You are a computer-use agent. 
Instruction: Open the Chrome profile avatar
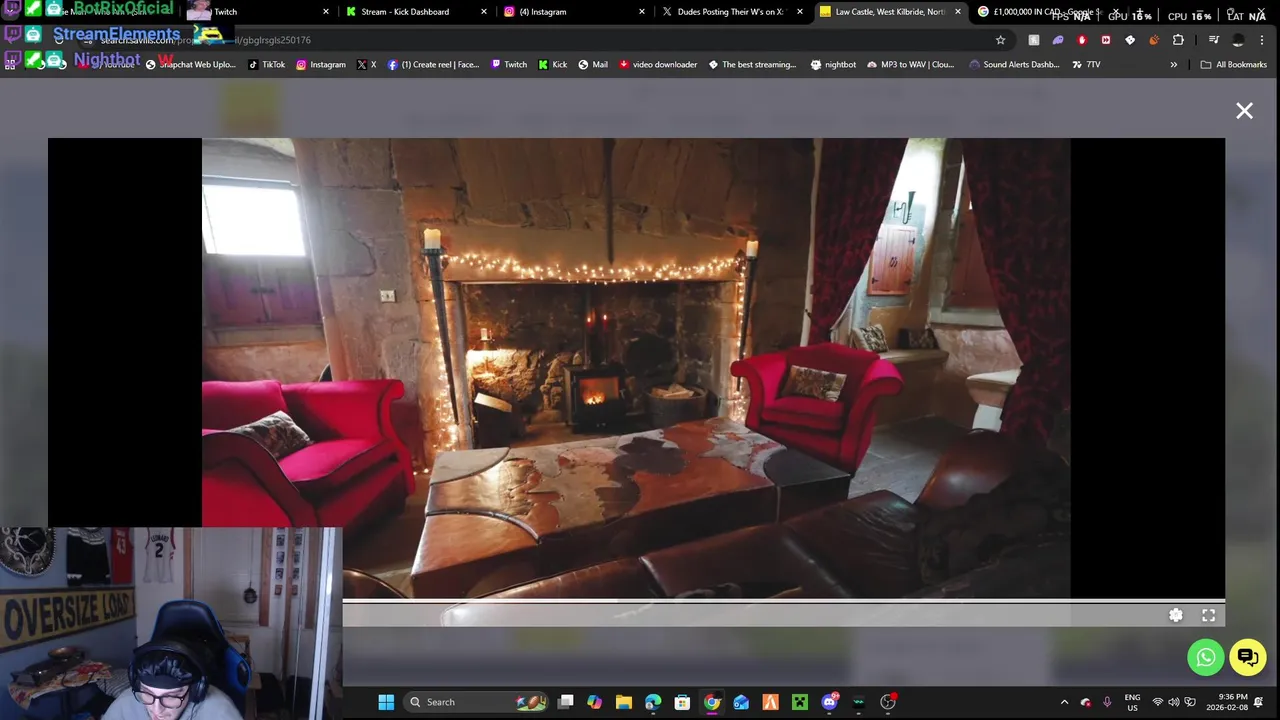[1238, 40]
